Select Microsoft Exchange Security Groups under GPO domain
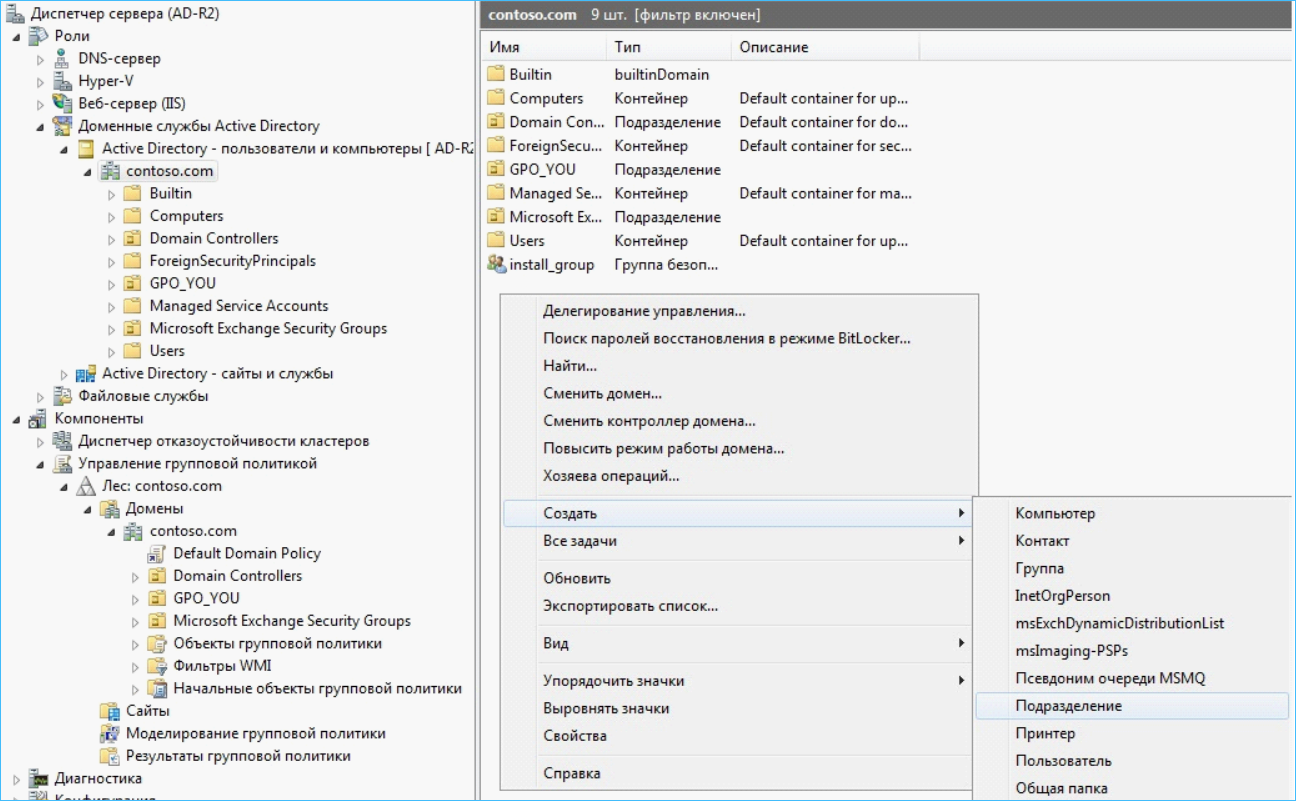The height and width of the screenshot is (801, 1296). (x=292, y=621)
